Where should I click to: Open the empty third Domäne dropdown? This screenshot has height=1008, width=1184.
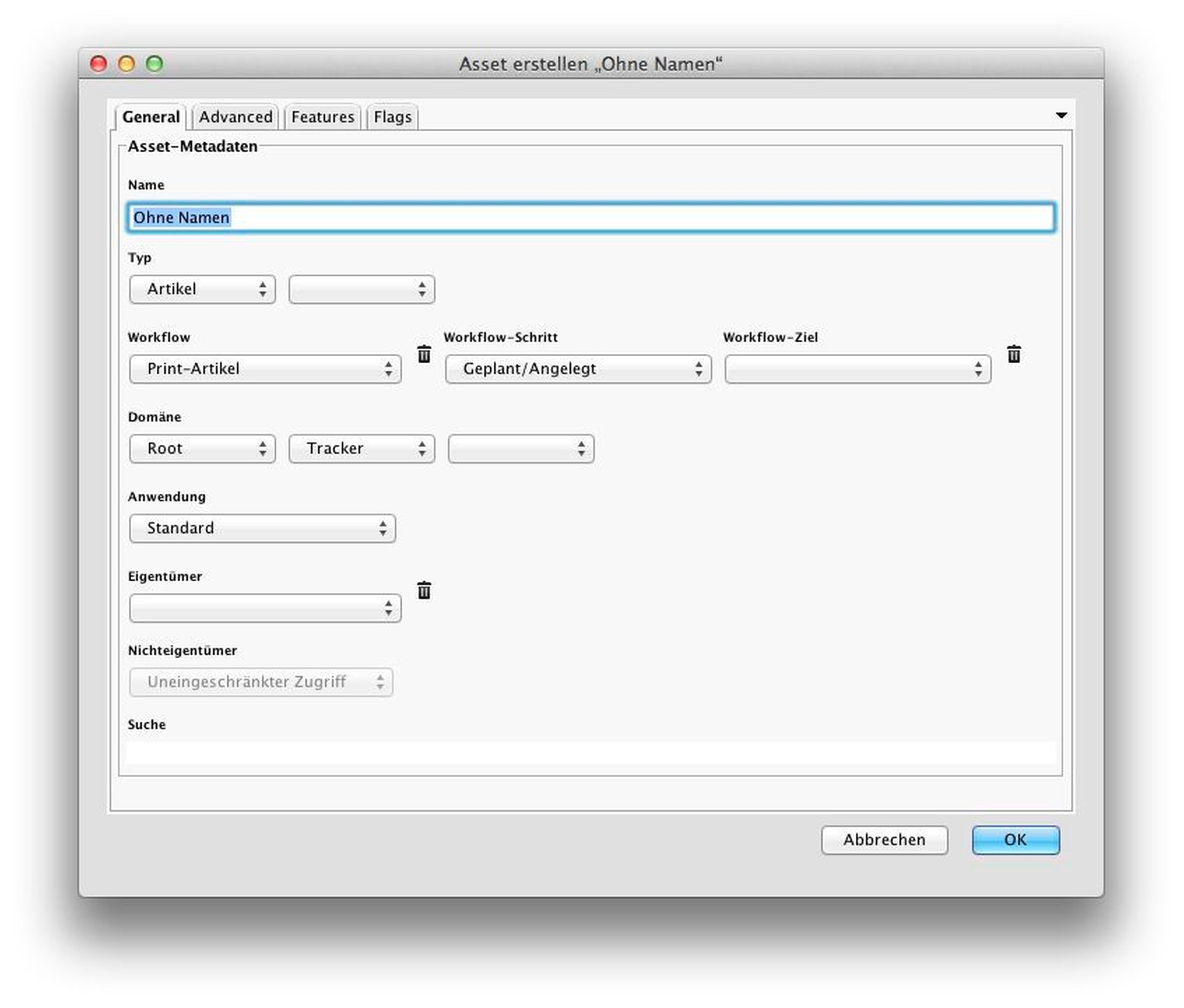point(520,449)
